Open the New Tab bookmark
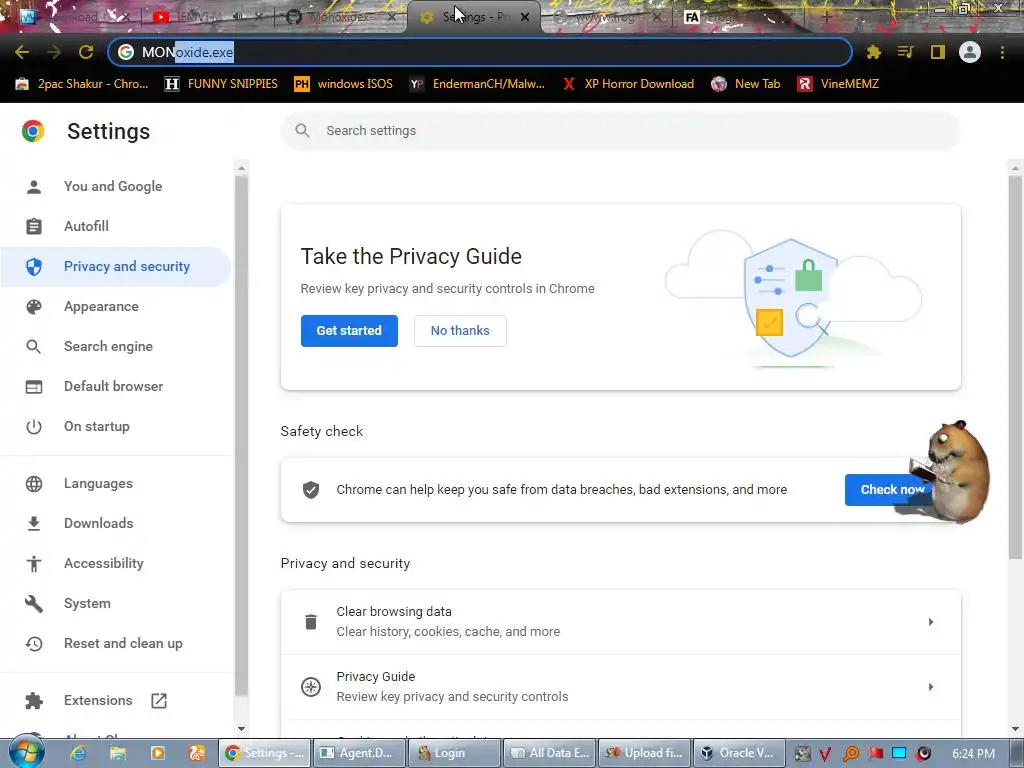1024x768 pixels. click(x=746, y=84)
